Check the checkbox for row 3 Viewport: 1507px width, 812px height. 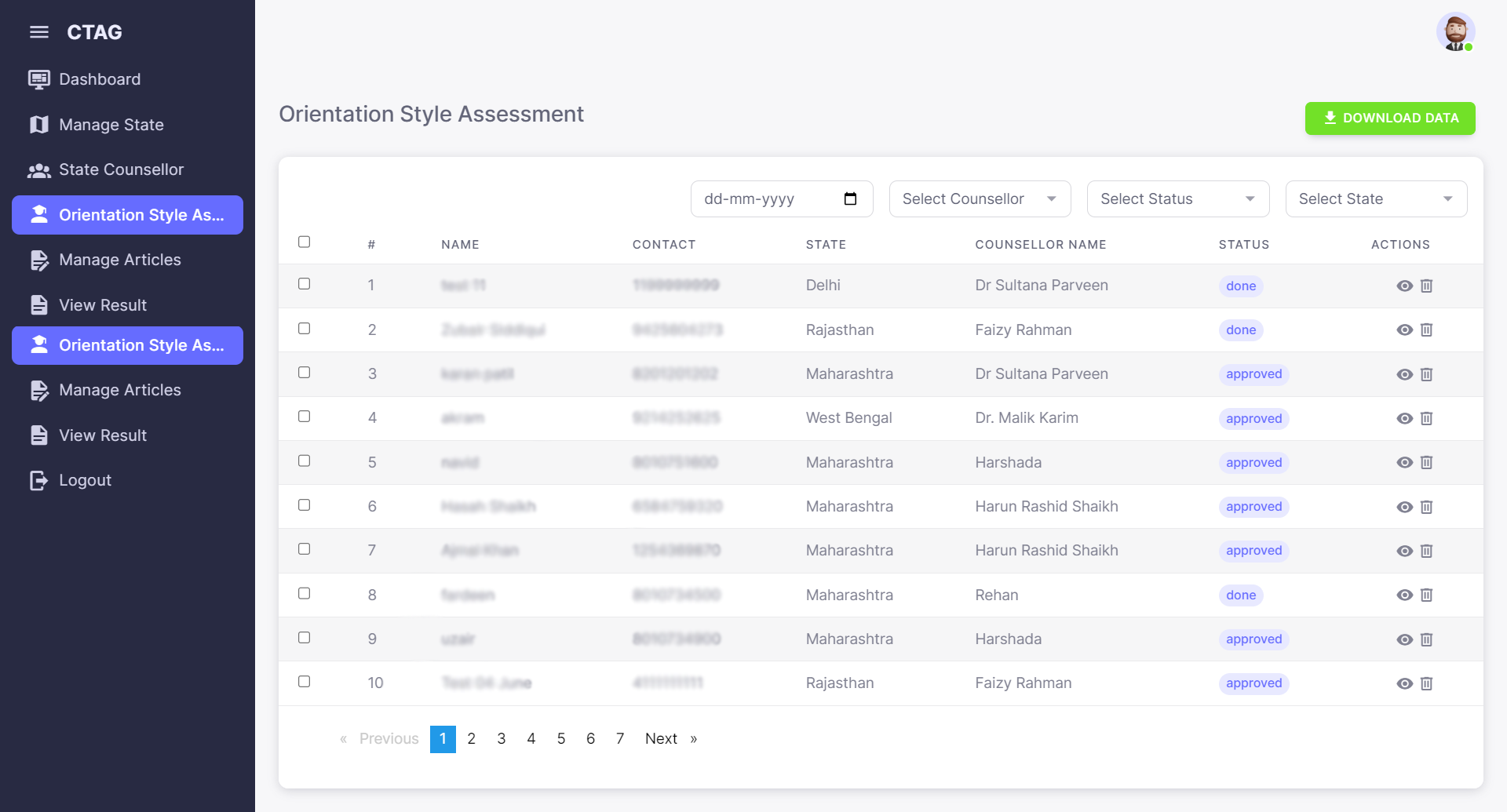pos(305,373)
